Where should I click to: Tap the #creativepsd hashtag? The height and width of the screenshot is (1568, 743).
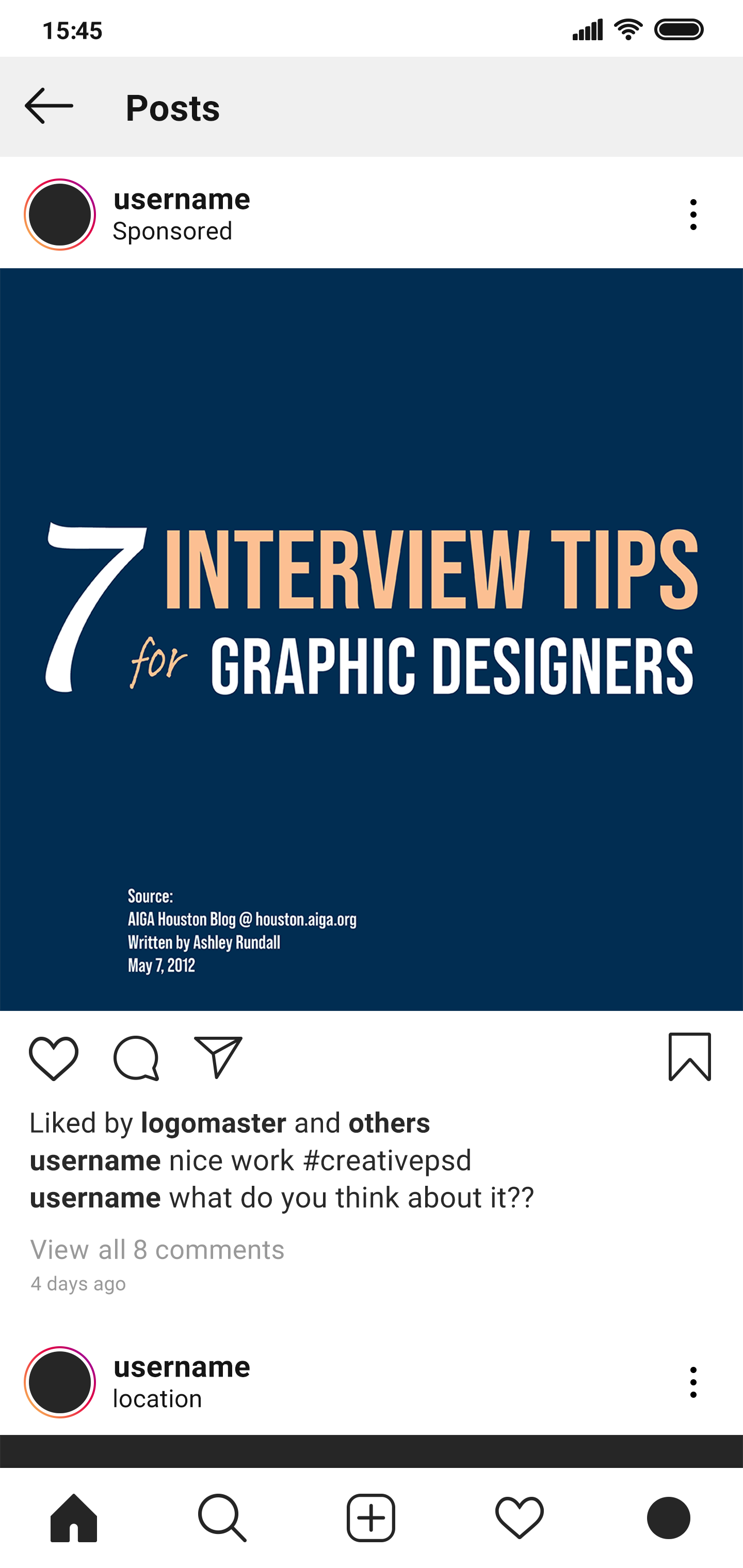pos(387,1161)
